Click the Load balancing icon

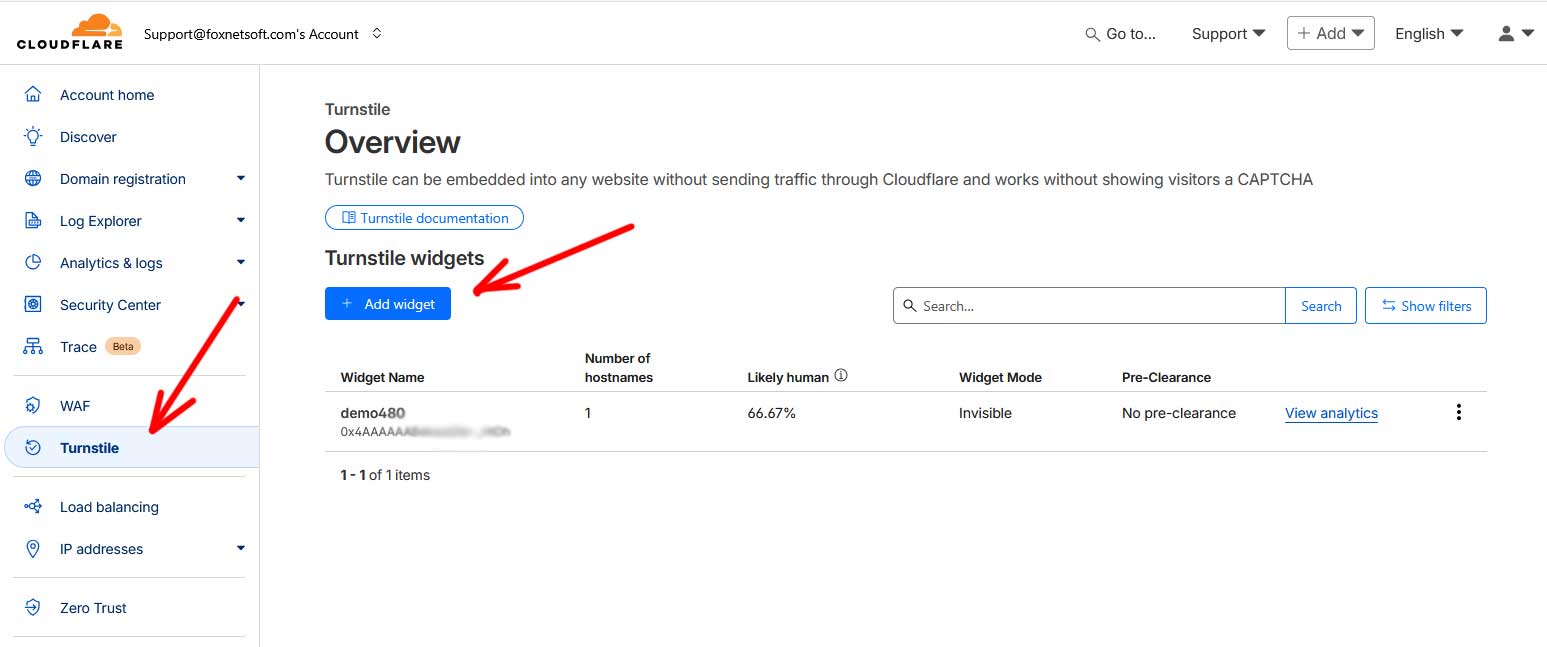point(33,507)
